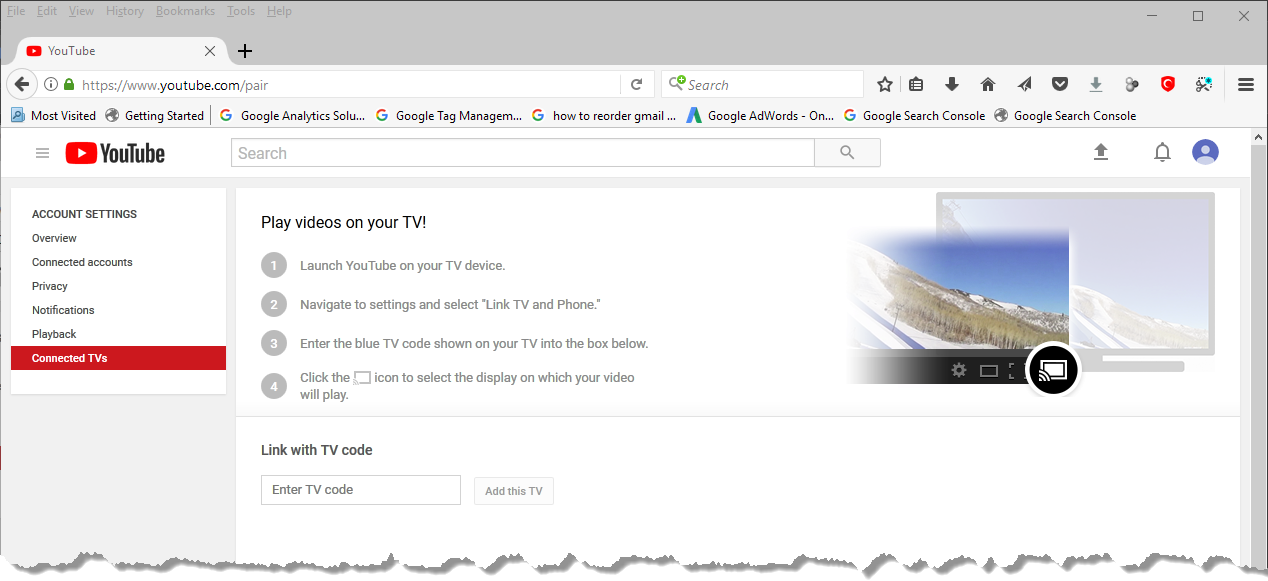Click the Add this TV button
The image size is (1268, 581).
(x=513, y=491)
